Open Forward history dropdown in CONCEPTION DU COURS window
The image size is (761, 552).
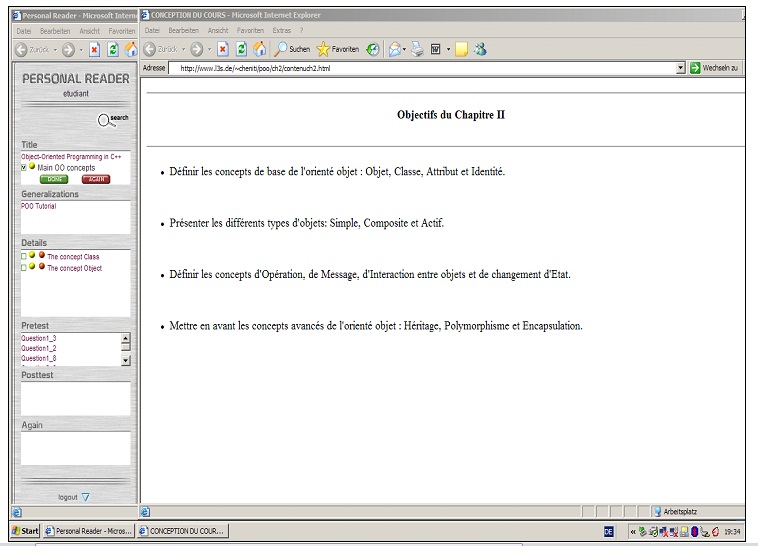209,50
